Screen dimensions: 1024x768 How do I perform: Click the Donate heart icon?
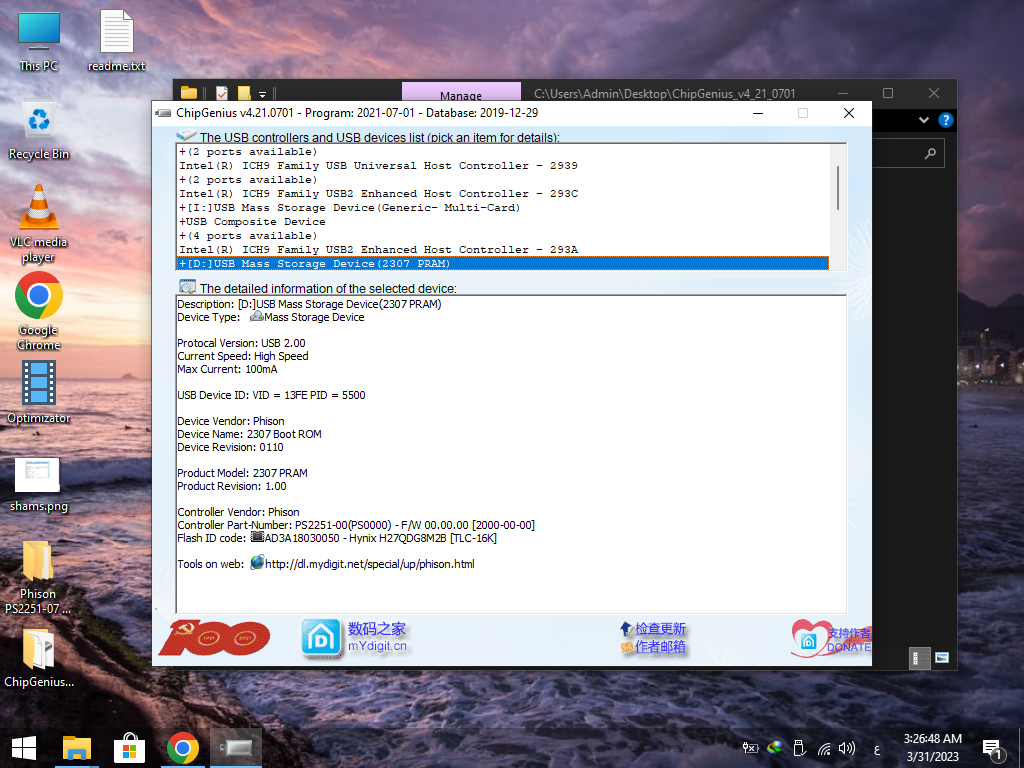(808, 638)
